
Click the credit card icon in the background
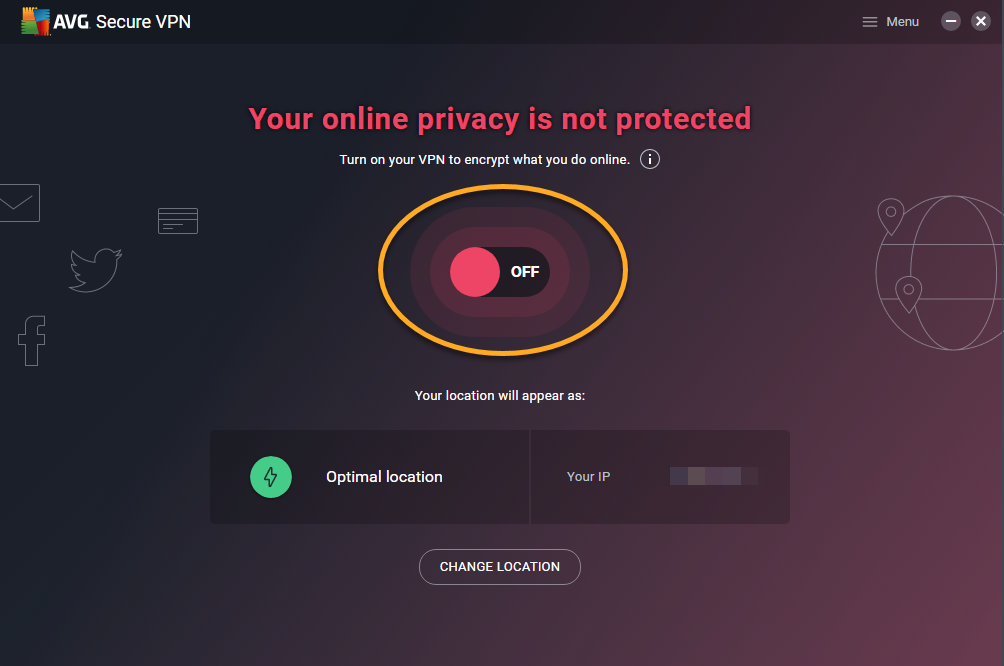click(177, 220)
